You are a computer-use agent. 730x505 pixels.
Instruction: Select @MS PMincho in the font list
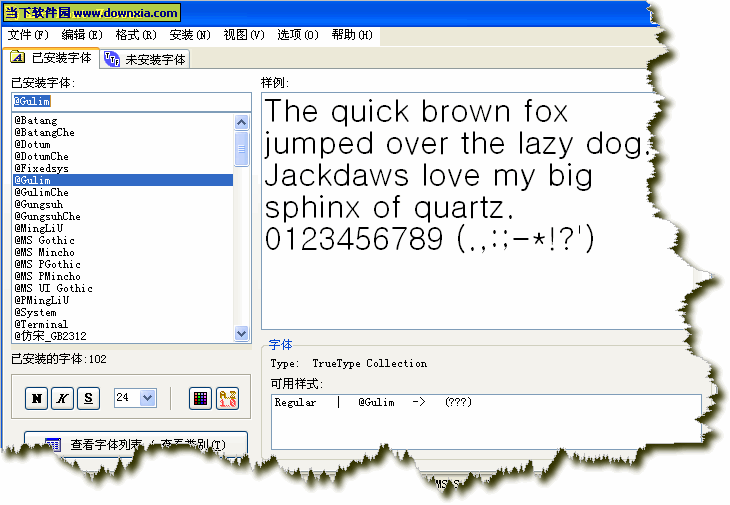click(123, 276)
